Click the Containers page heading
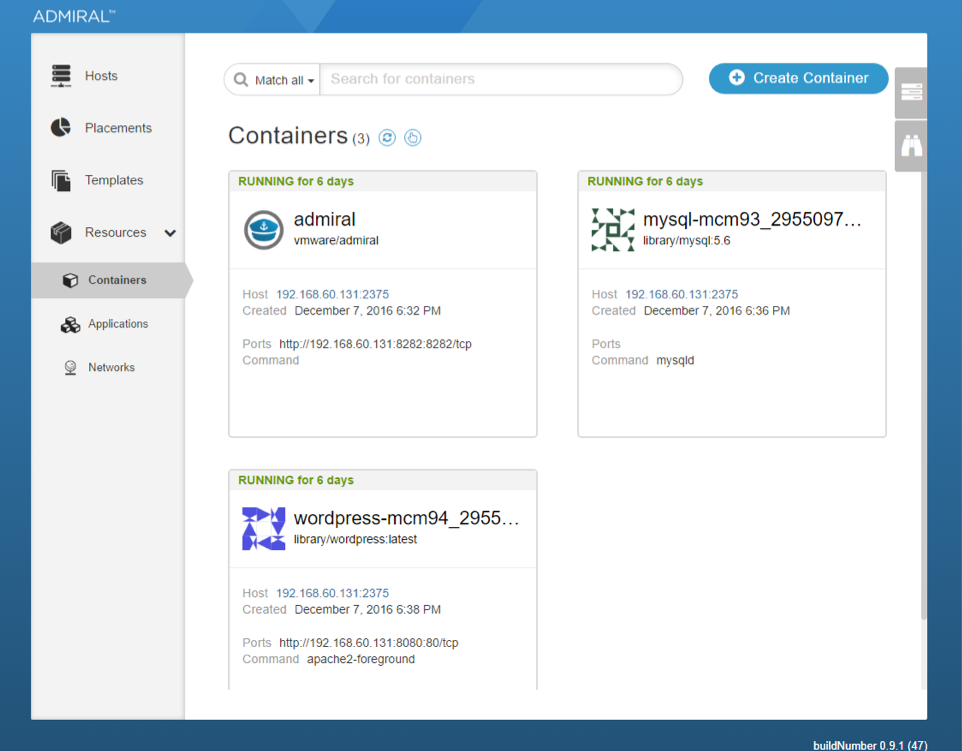The width and height of the screenshot is (962, 751). 288,136
